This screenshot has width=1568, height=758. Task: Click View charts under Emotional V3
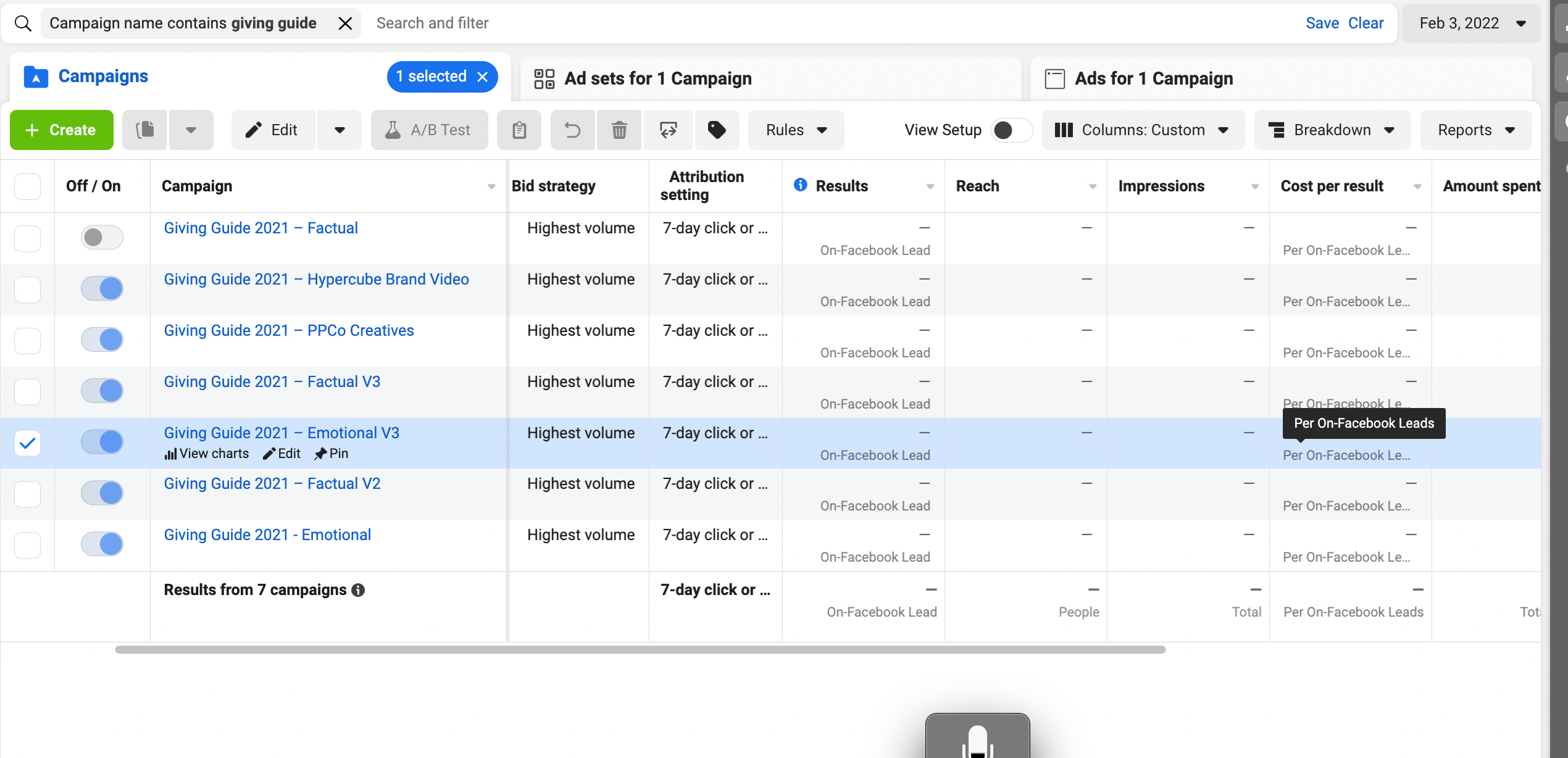click(207, 454)
